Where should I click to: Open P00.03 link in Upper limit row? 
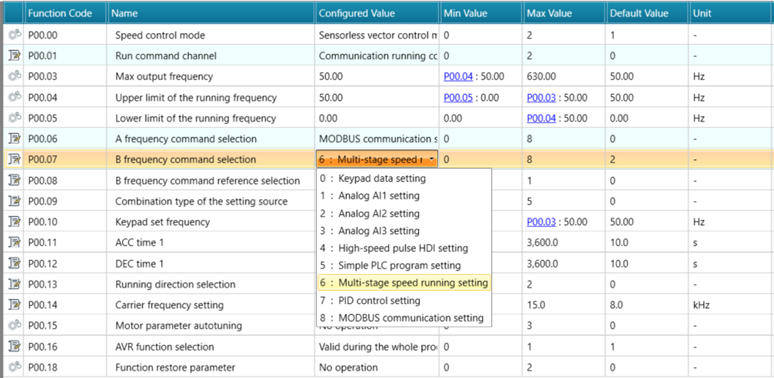pyautogui.click(x=542, y=98)
